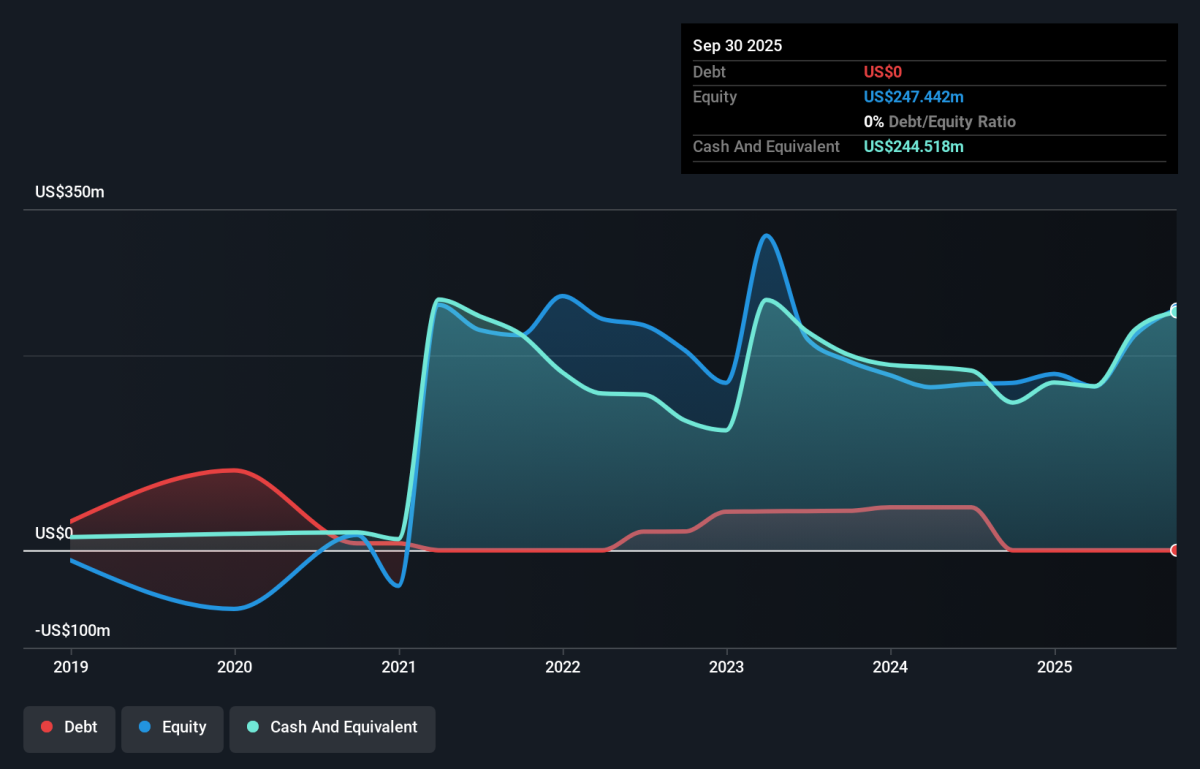Screen dimensions: 1200x769
Task: Click the Cash value US$244.518m in tooltip
Action: [914, 147]
